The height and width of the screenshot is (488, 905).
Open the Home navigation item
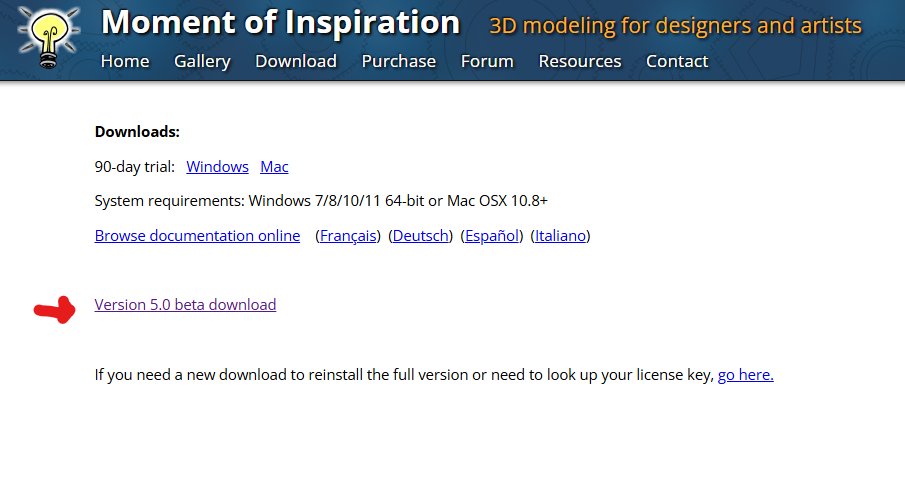click(125, 61)
